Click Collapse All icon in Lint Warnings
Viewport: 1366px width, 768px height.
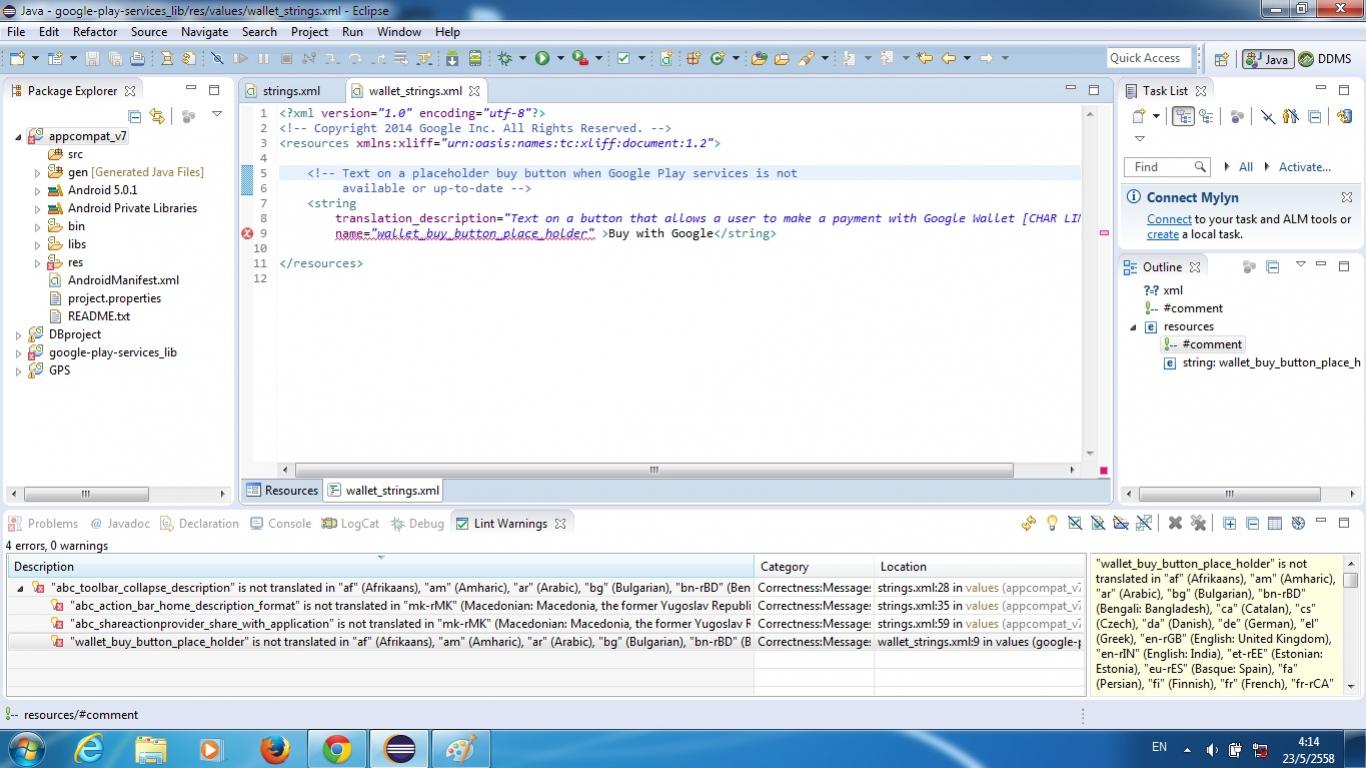coord(1252,523)
